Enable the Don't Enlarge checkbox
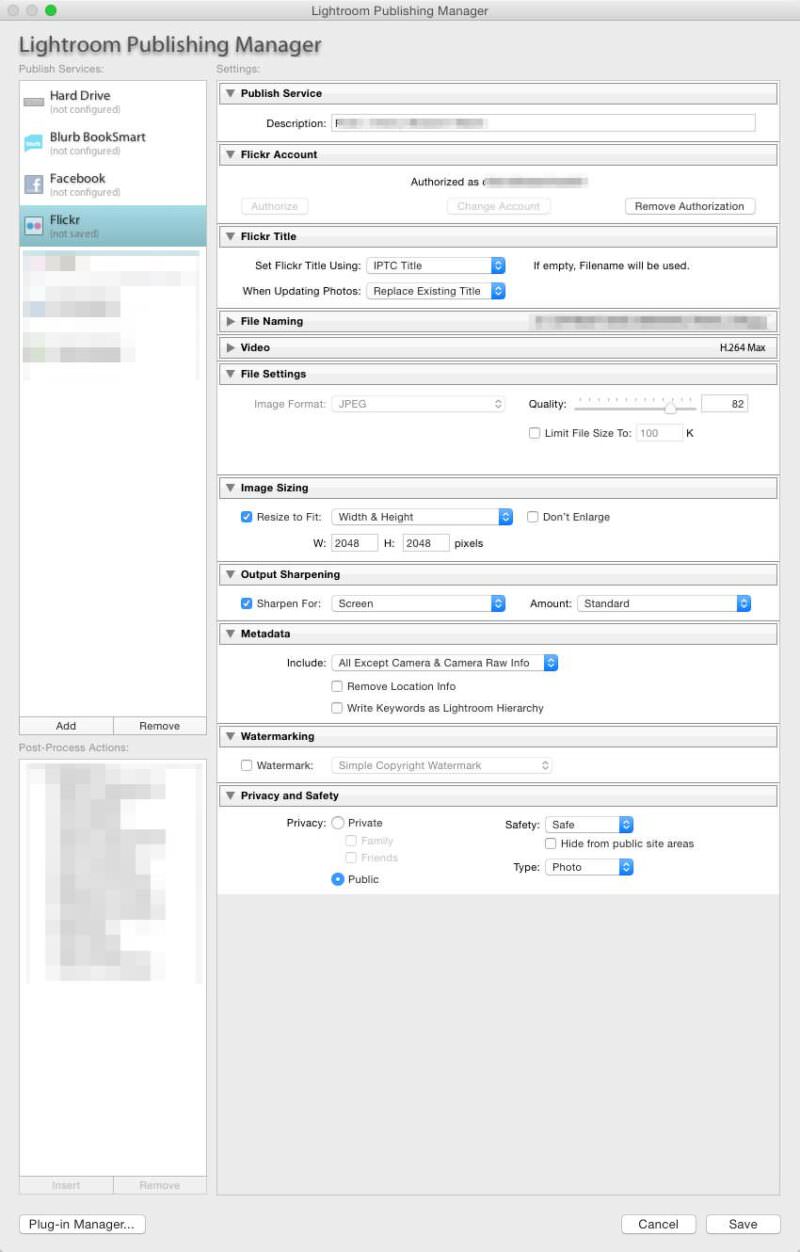Image resolution: width=800 pixels, height=1252 pixels. (532, 517)
